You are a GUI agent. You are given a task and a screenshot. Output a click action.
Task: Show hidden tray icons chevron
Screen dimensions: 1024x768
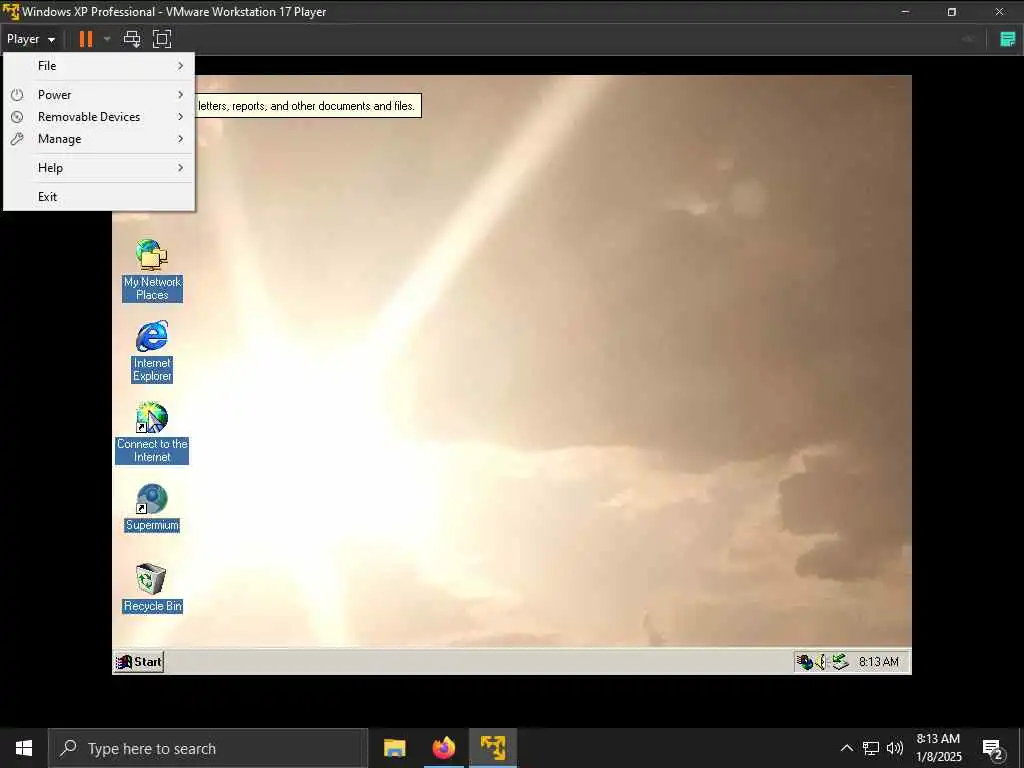pos(846,748)
